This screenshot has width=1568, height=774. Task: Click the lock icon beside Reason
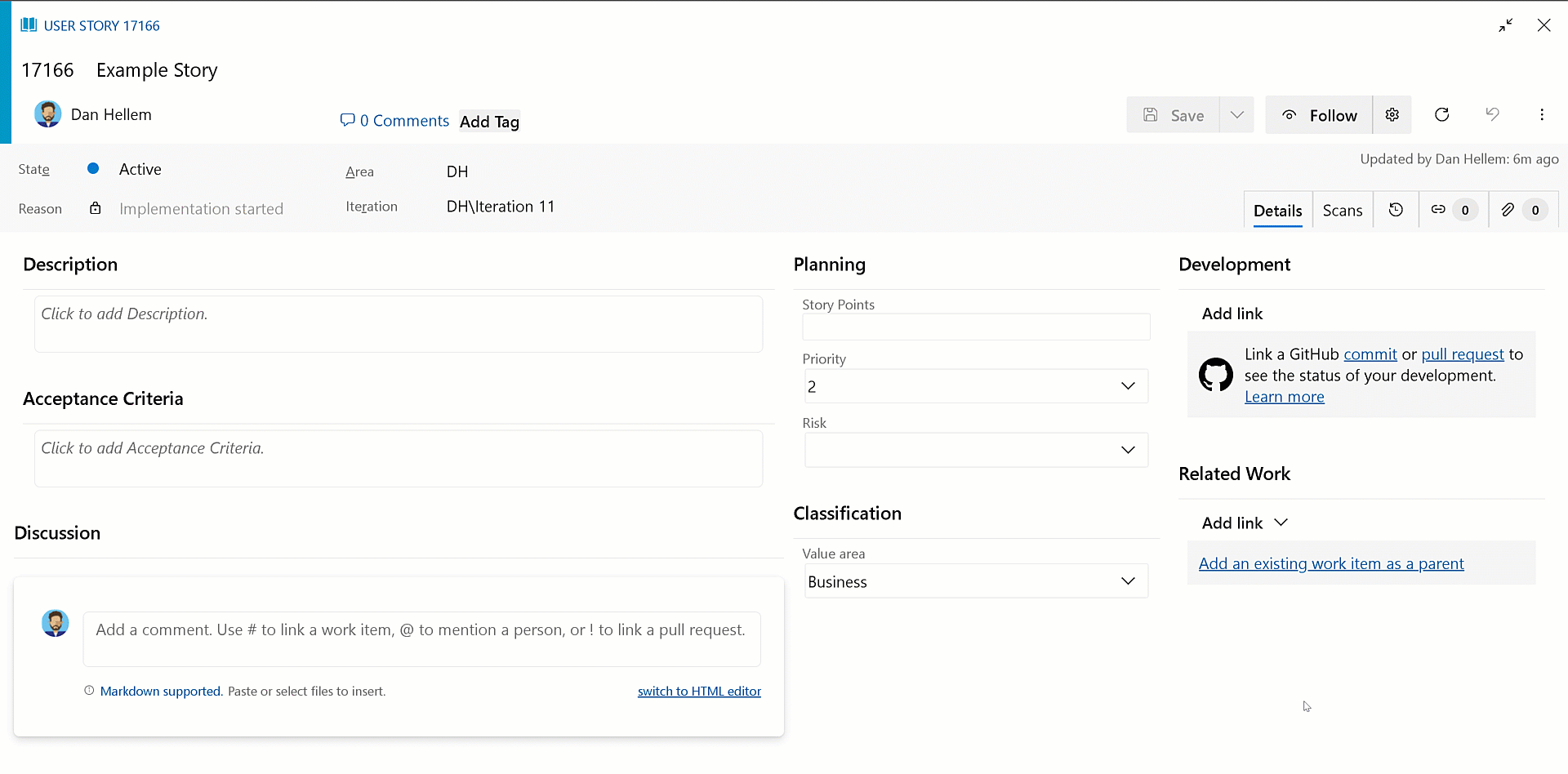tap(95, 207)
